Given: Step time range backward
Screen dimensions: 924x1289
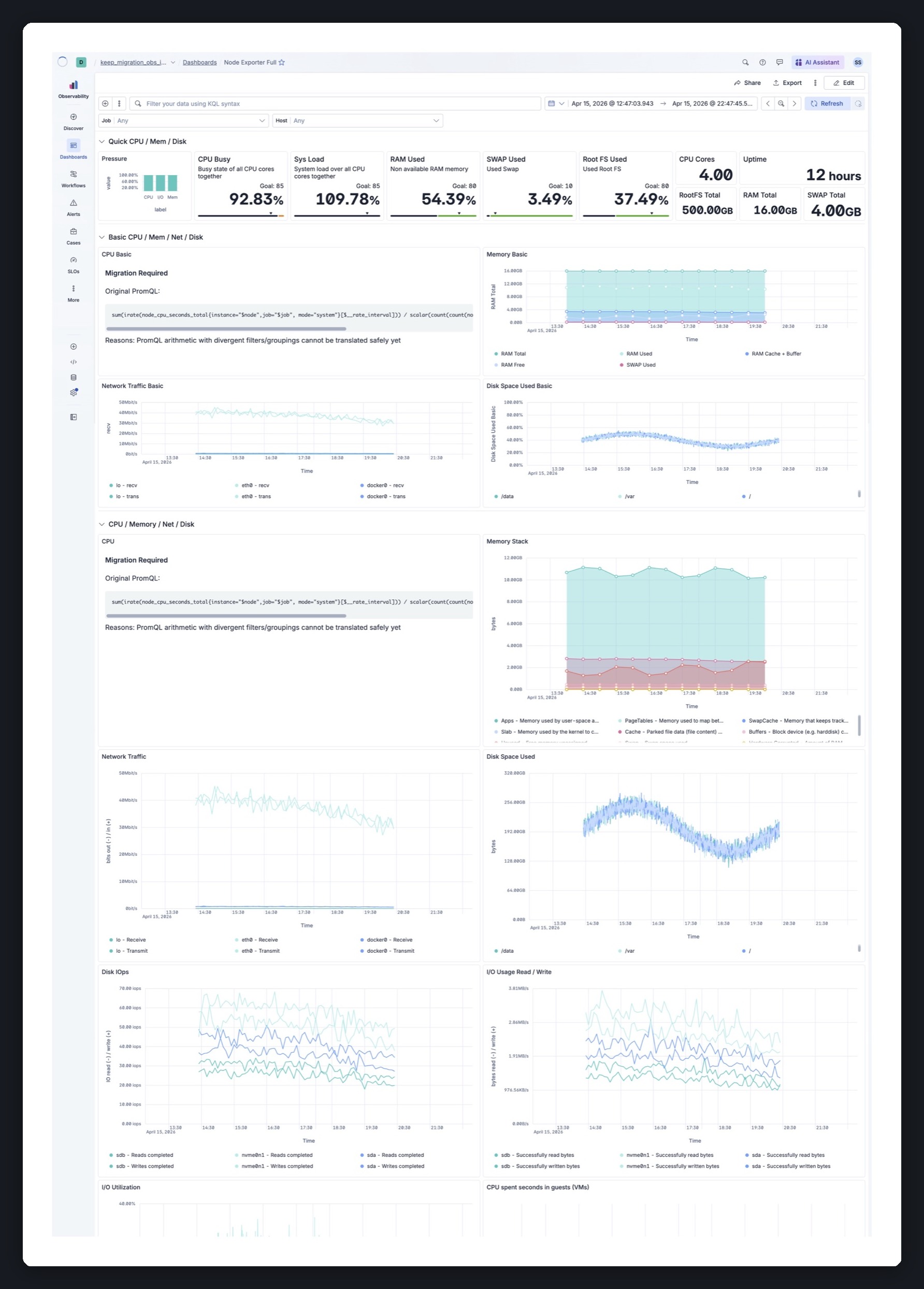Looking at the screenshot, I should click(768, 104).
